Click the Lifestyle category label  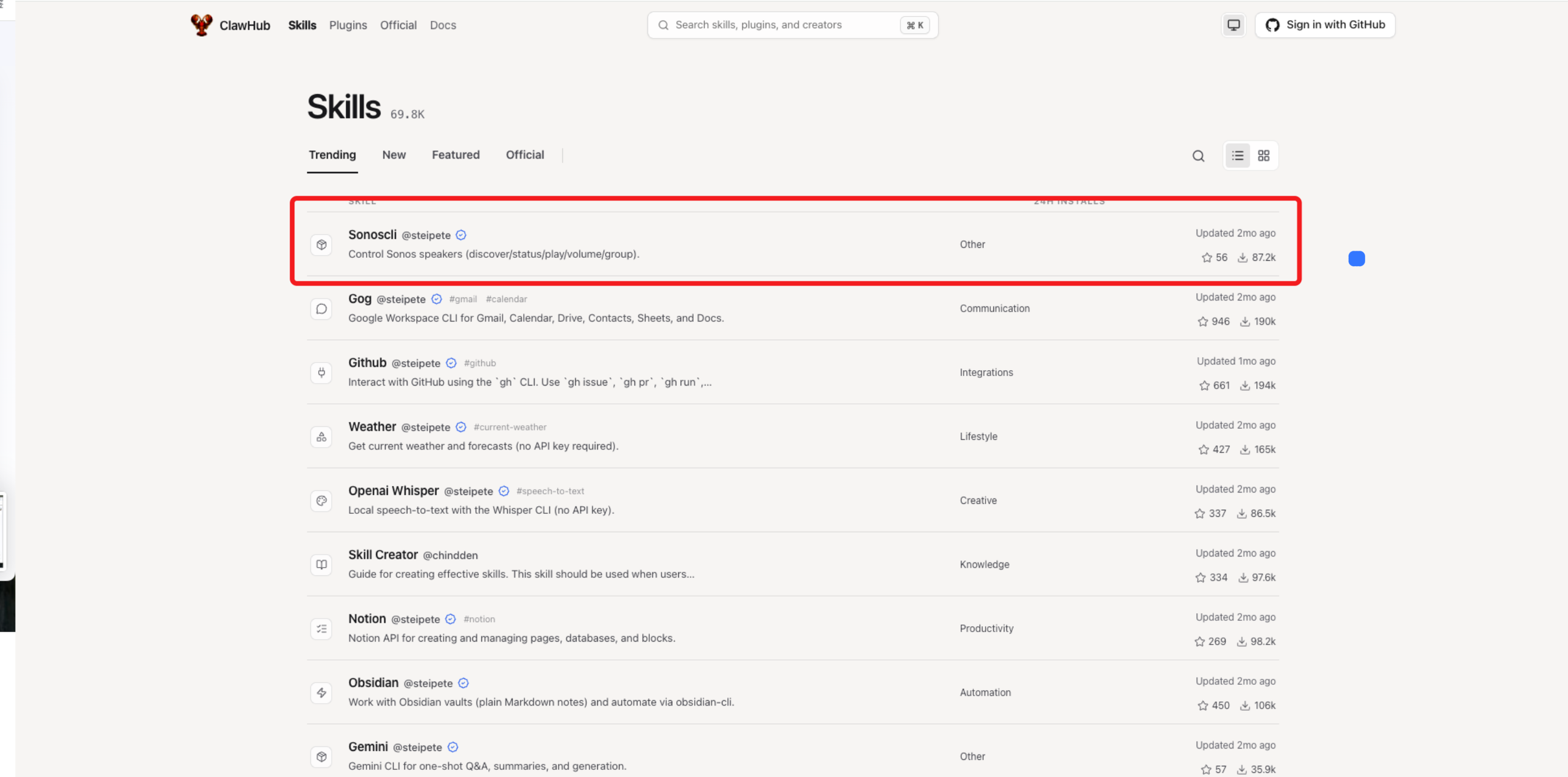[978, 436]
